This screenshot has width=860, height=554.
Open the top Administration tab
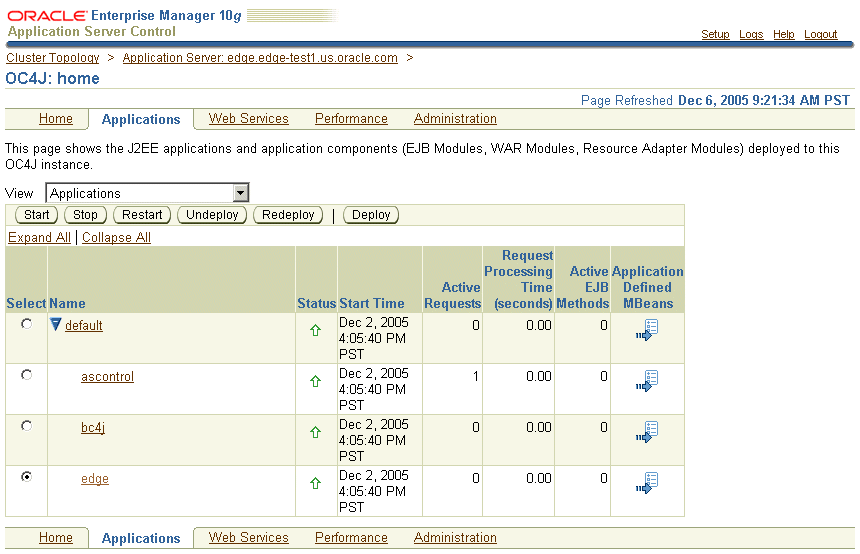pos(455,118)
